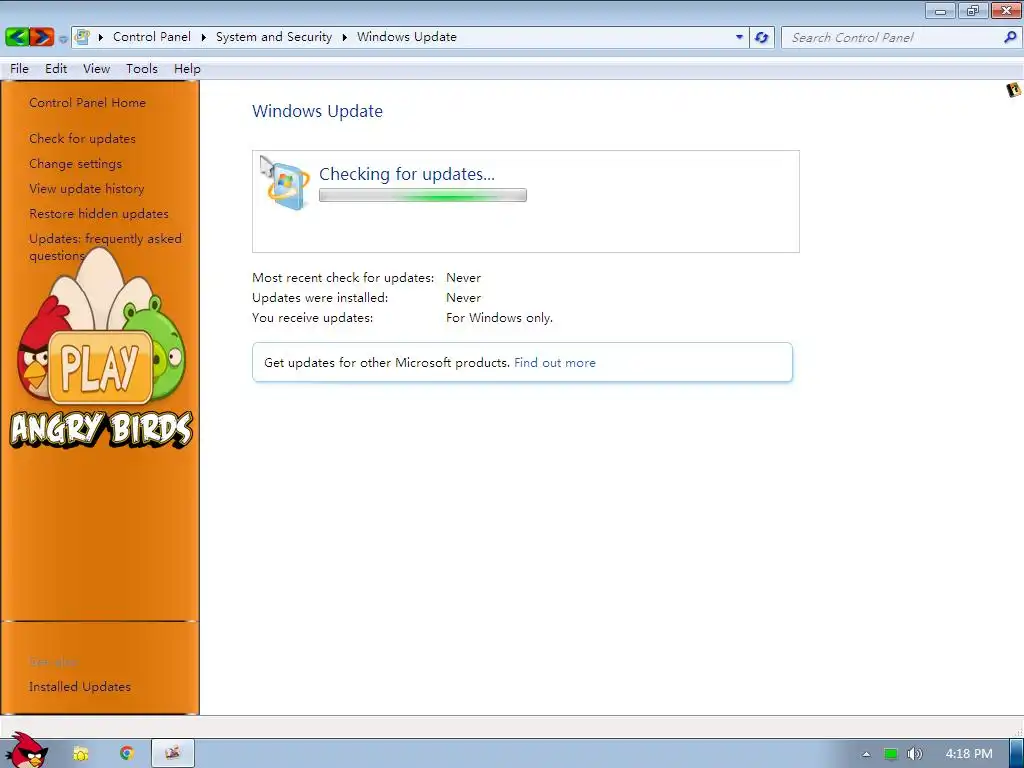Open the folder icon on taskbar
The width and height of the screenshot is (1024, 768).
(81, 754)
